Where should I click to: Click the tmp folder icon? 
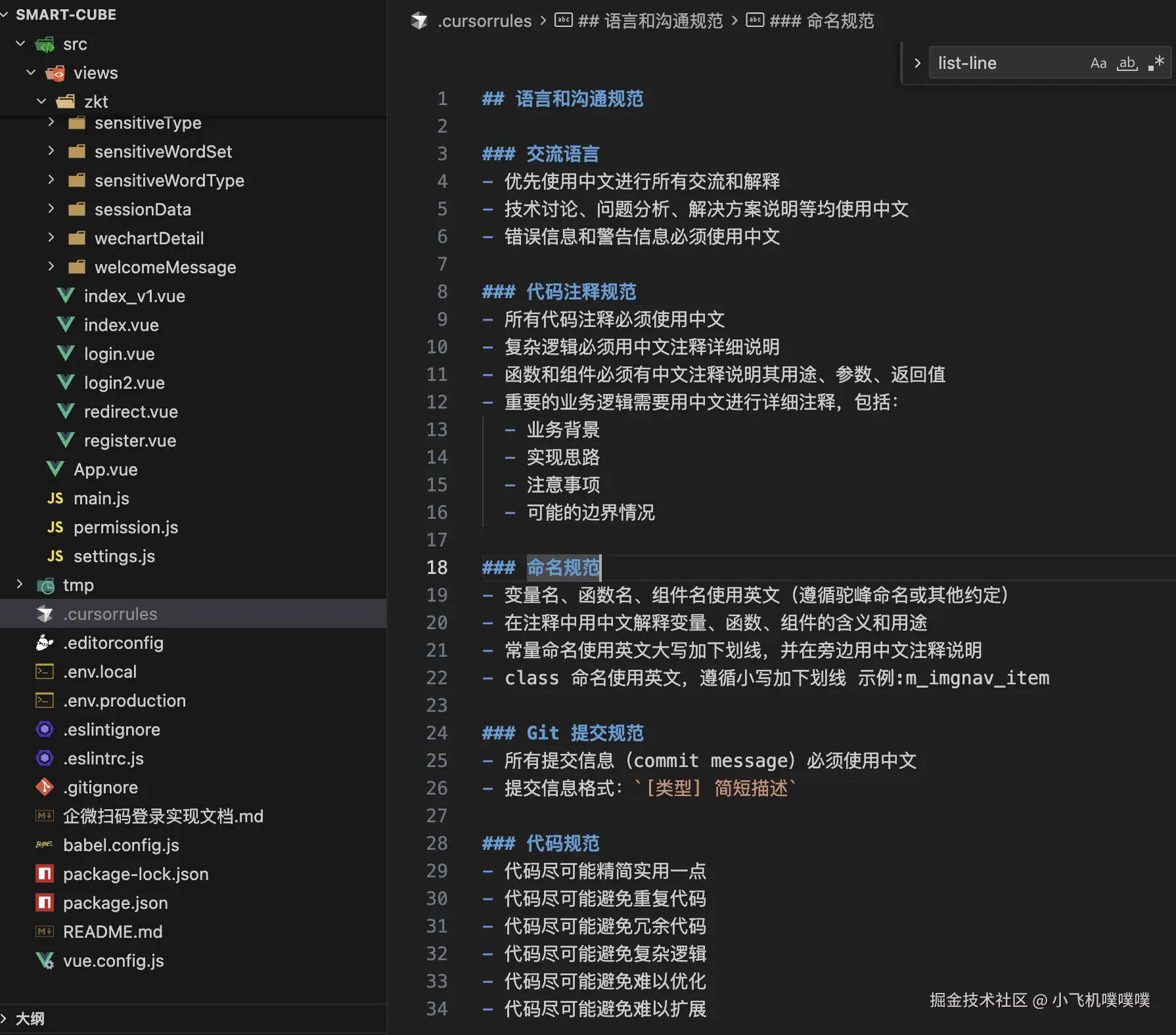click(x=45, y=585)
